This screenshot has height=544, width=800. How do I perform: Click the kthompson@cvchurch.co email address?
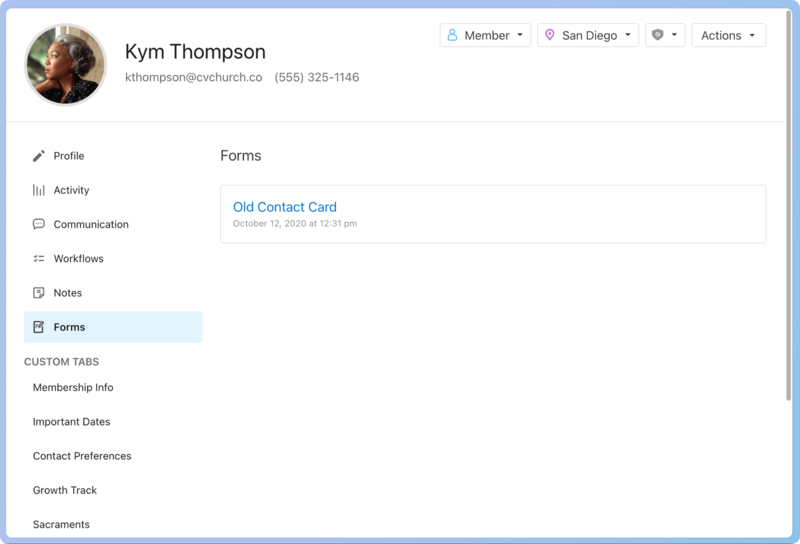(193, 77)
